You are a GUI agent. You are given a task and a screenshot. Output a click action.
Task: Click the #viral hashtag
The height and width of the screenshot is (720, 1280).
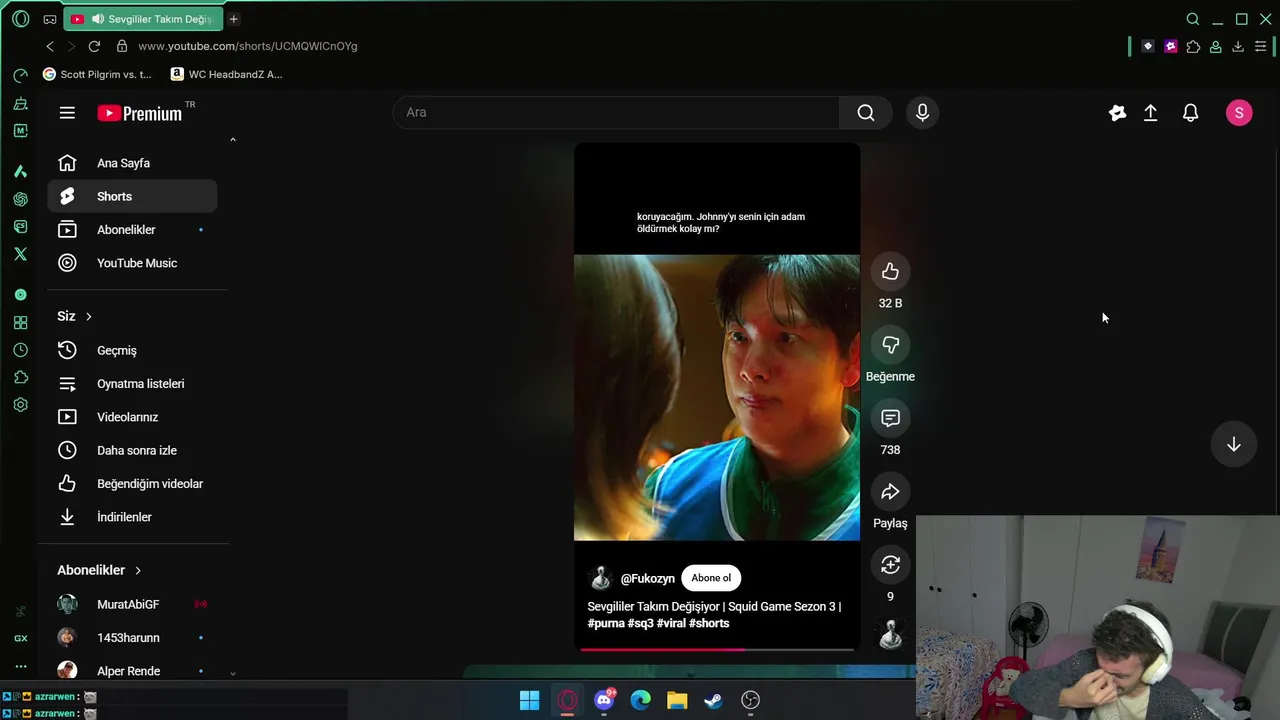(671, 623)
